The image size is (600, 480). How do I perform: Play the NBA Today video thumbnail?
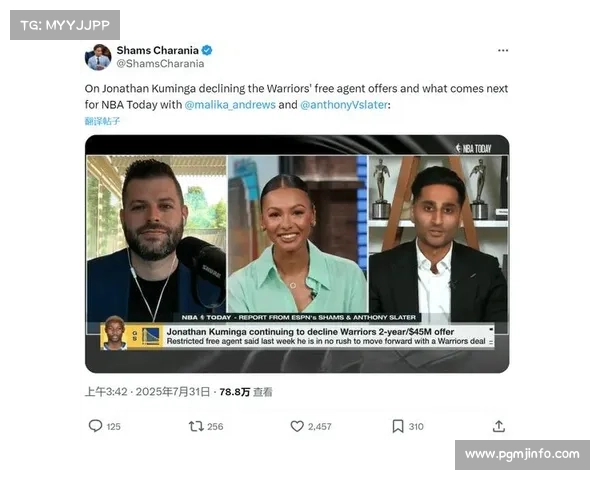click(297, 254)
